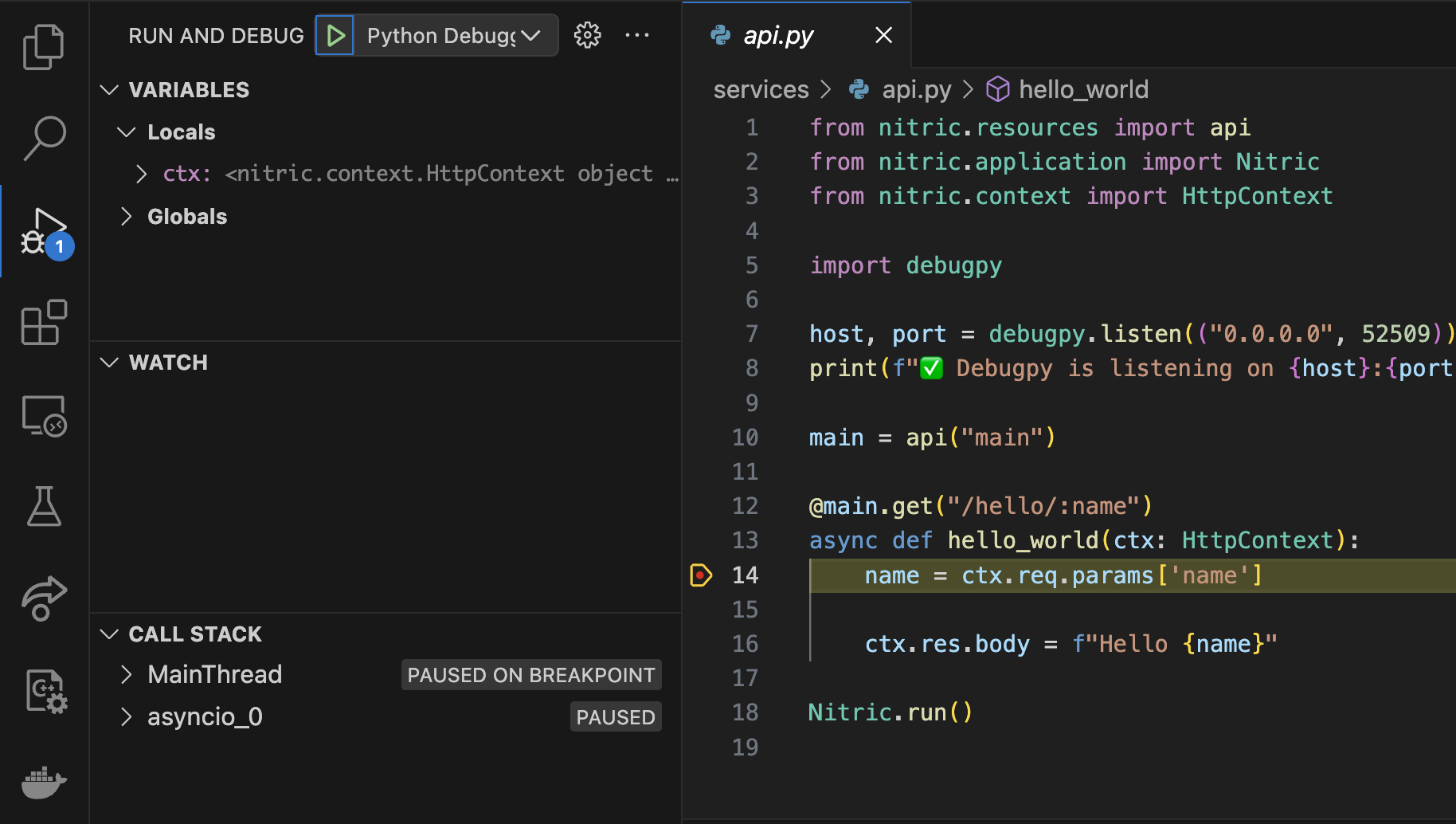Click line number 16 in the gutter

point(745,644)
